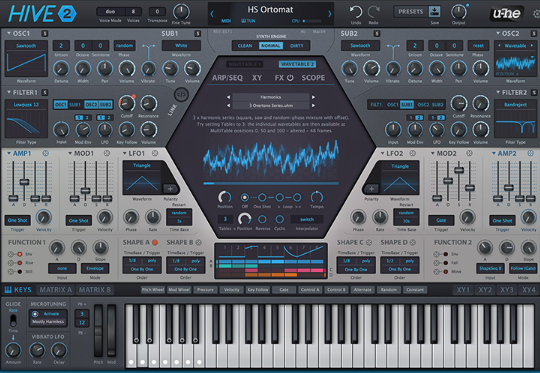The image size is (540, 373).
Task: Click the Filter1 Cutoff knob
Action: (x=127, y=103)
